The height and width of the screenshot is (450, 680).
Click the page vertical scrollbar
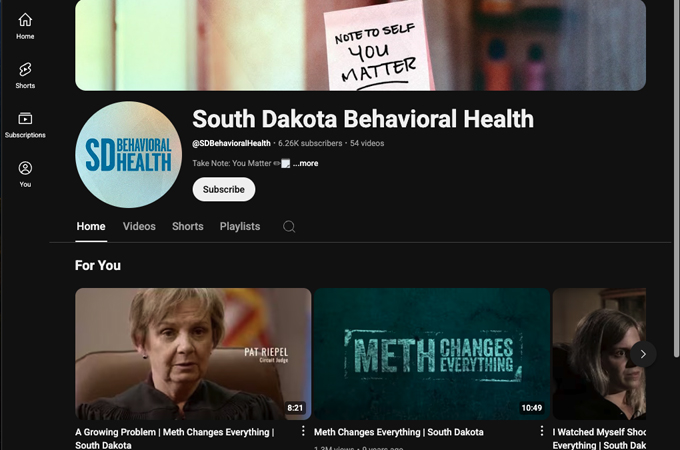676,179
